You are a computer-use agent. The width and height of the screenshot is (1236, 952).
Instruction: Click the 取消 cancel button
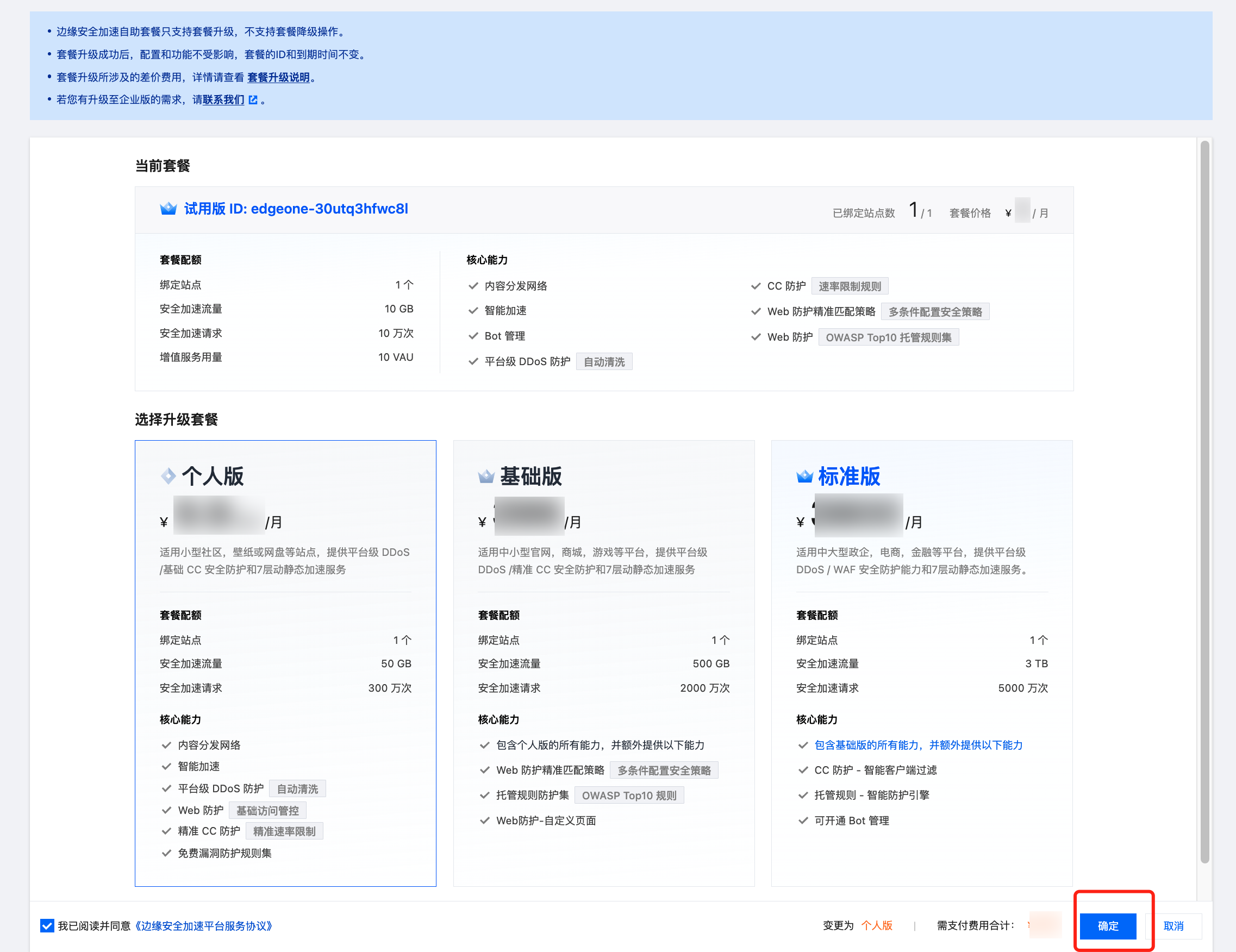coord(1173,926)
